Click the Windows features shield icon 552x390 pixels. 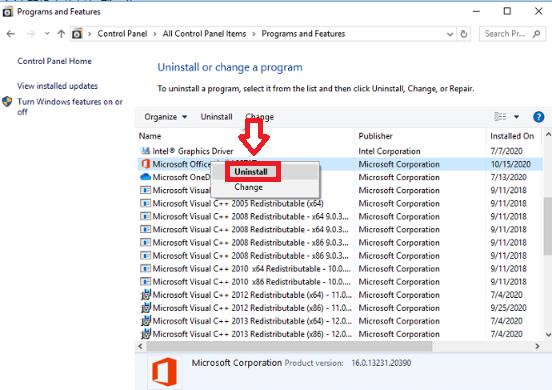pyautogui.click(x=7, y=102)
